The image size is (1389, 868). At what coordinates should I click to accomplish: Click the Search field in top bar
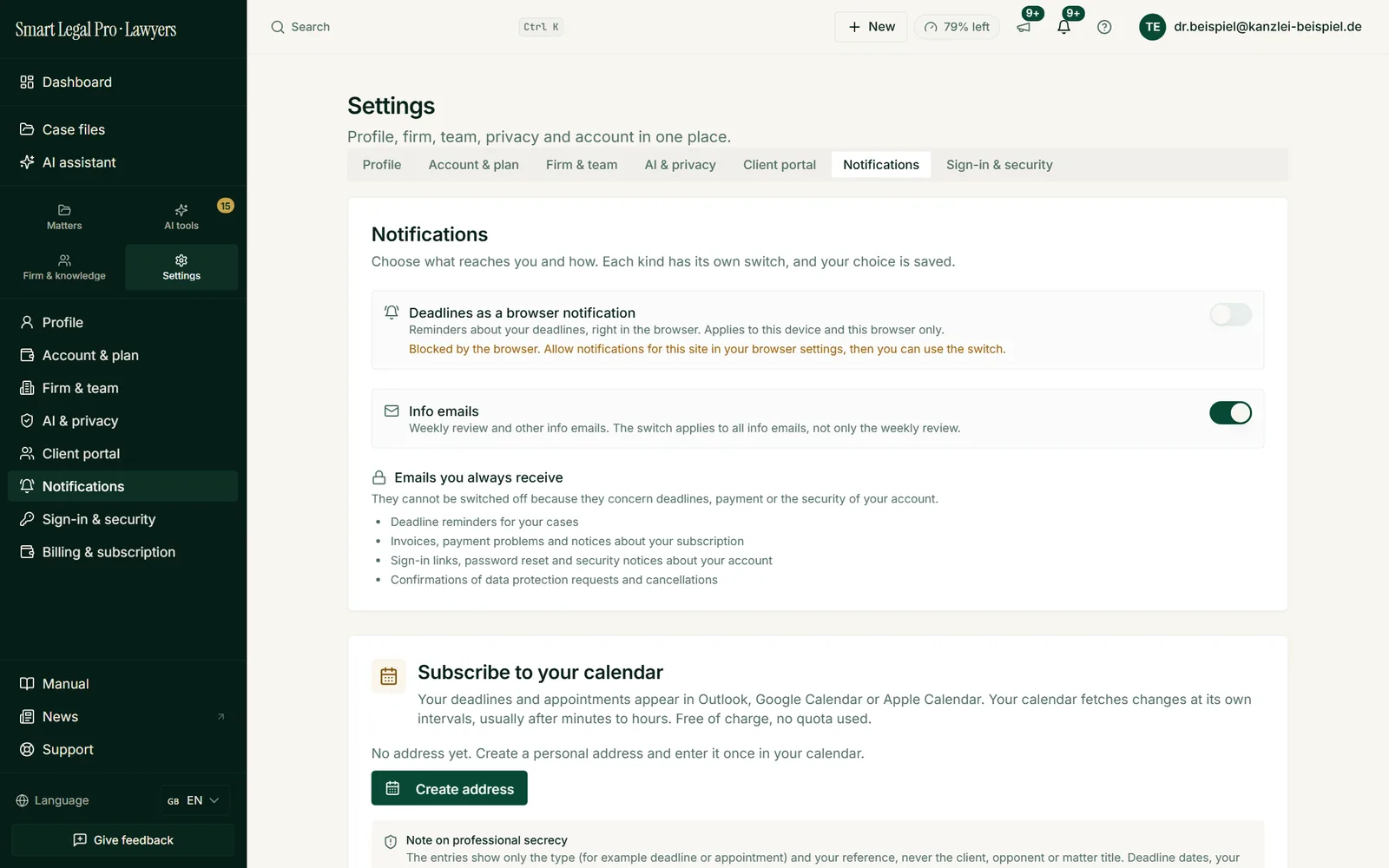[417, 27]
